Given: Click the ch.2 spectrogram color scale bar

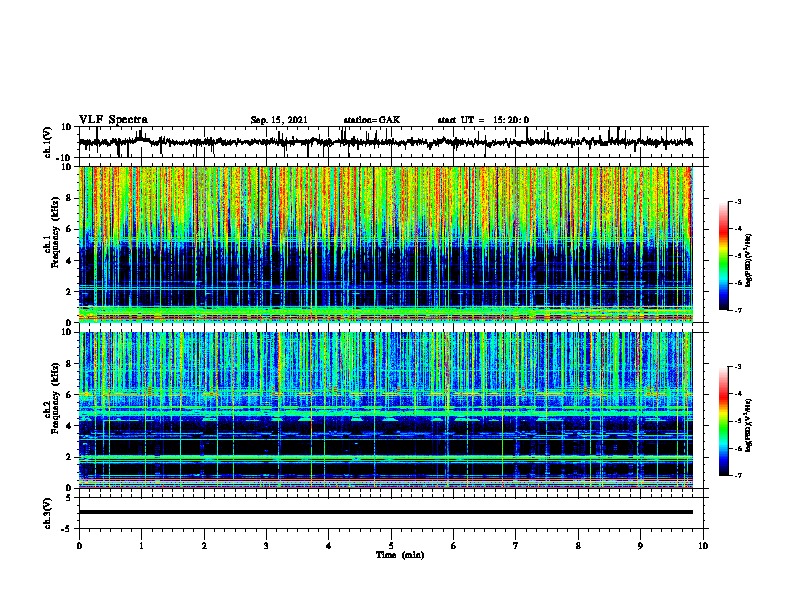Looking at the screenshot, I should 724,421.
